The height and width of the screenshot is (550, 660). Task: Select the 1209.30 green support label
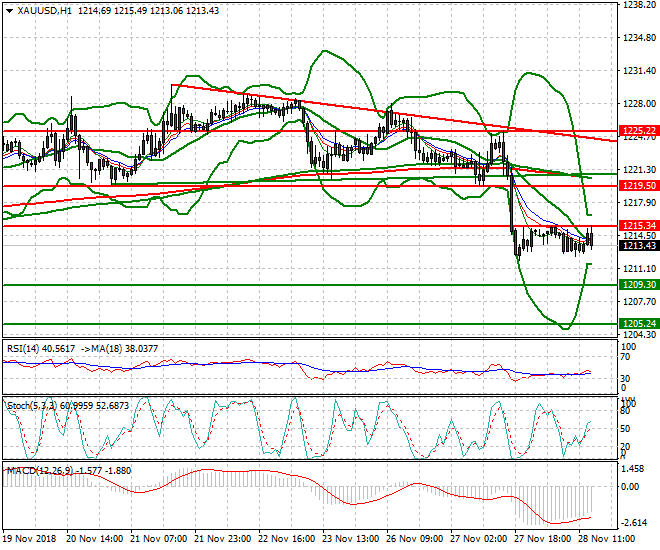click(639, 285)
